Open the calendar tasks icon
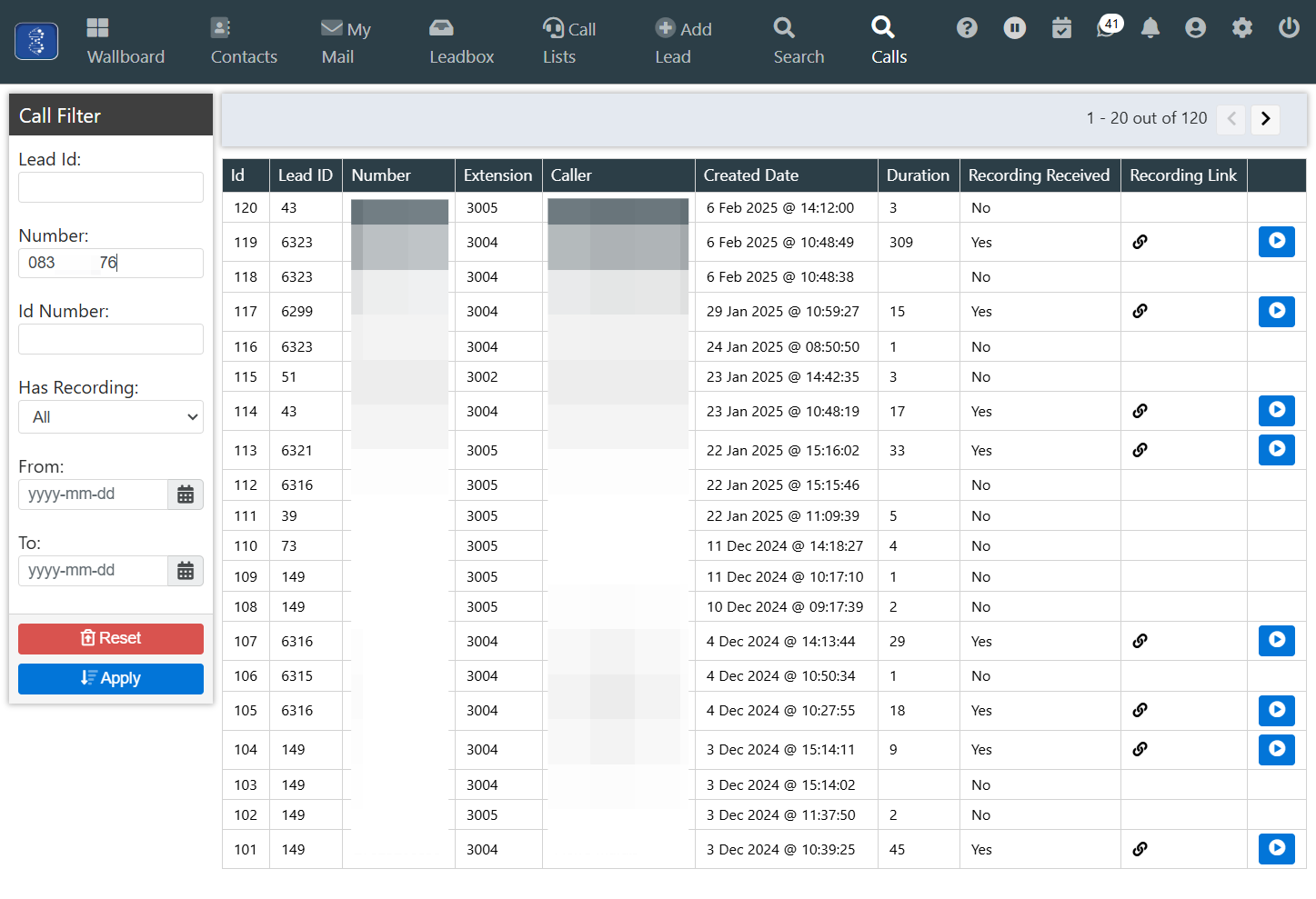This screenshot has height=899, width=1316. point(1061,28)
